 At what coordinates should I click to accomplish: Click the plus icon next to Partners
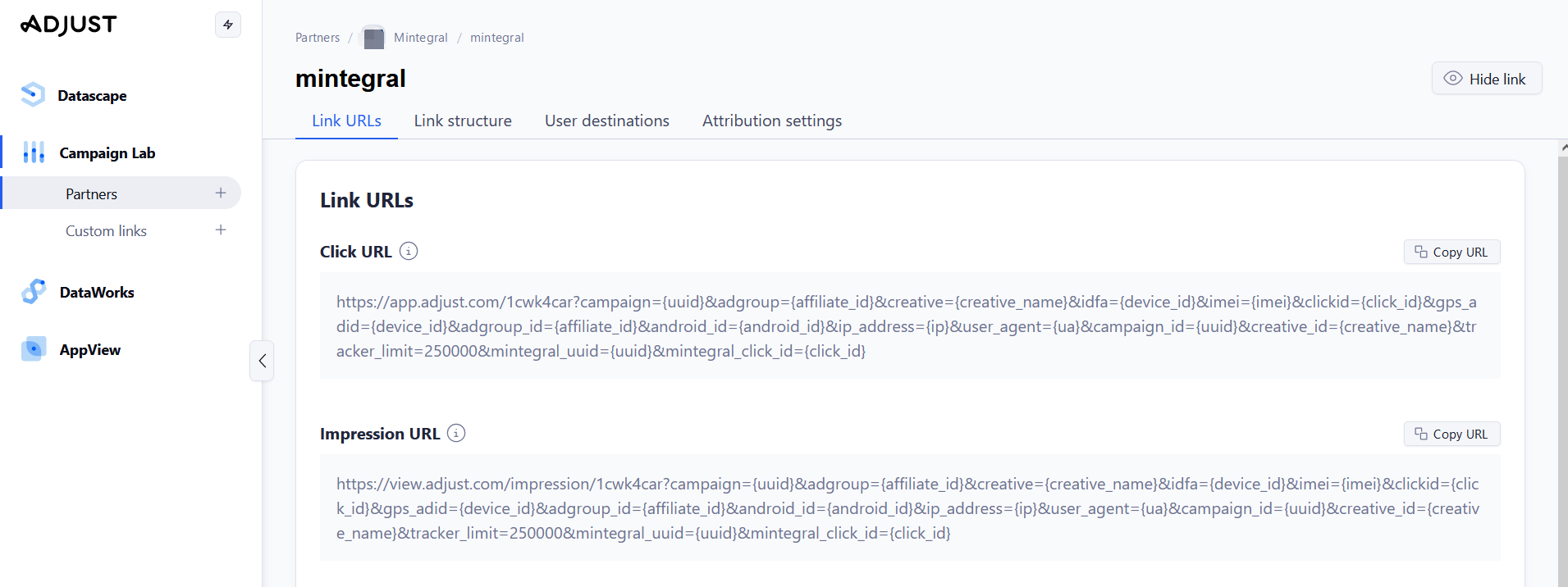pos(221,193)
